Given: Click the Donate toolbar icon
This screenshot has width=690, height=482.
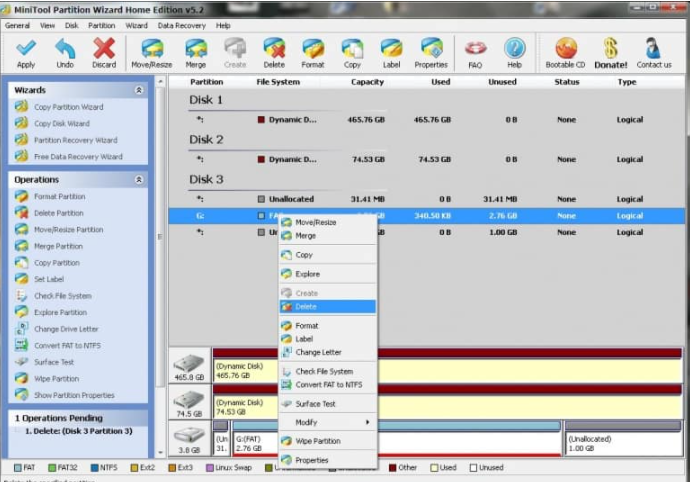Looking at the screenshot, I should coord(610,50).
